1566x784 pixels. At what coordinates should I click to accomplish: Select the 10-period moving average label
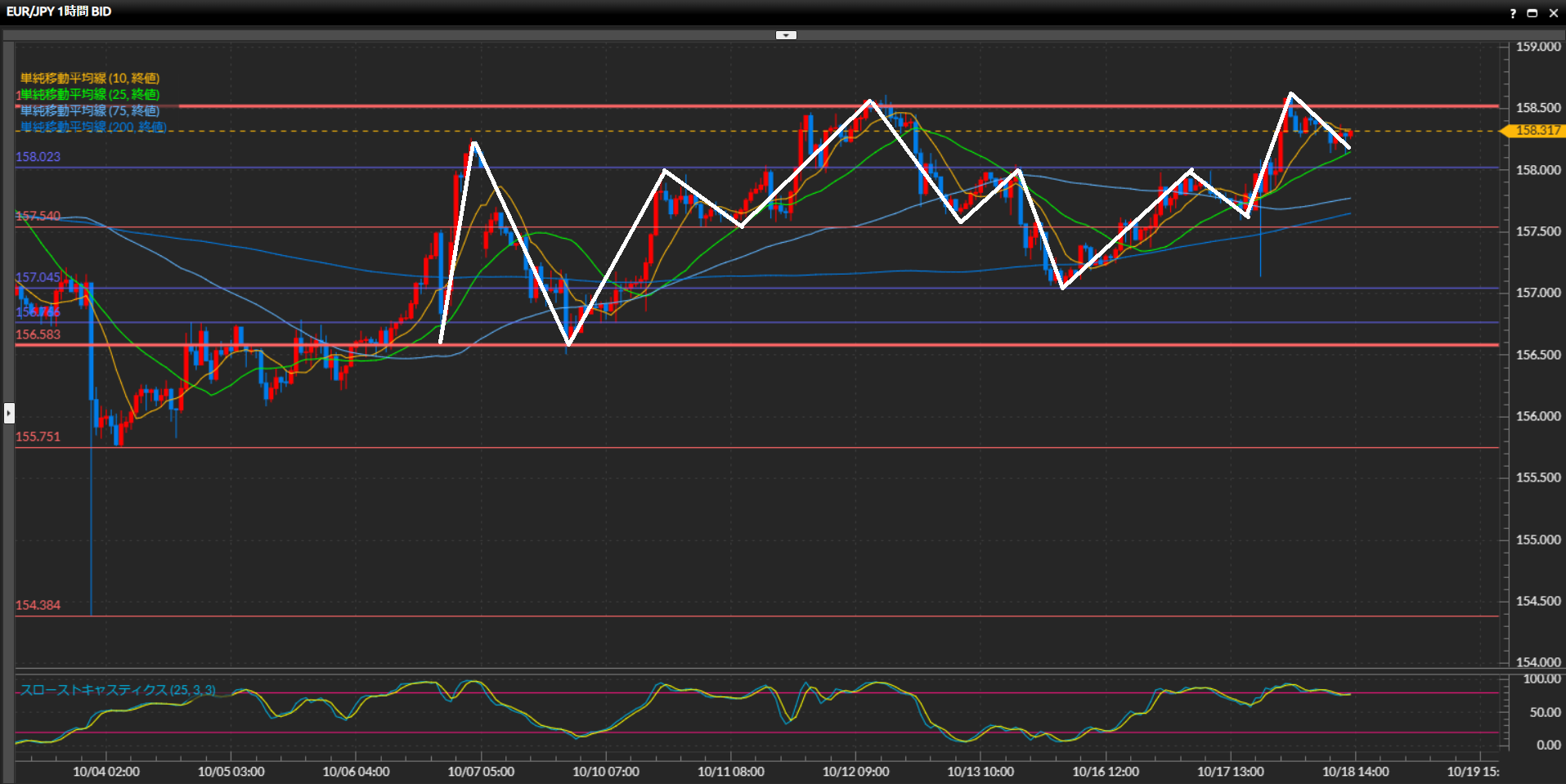90,78
